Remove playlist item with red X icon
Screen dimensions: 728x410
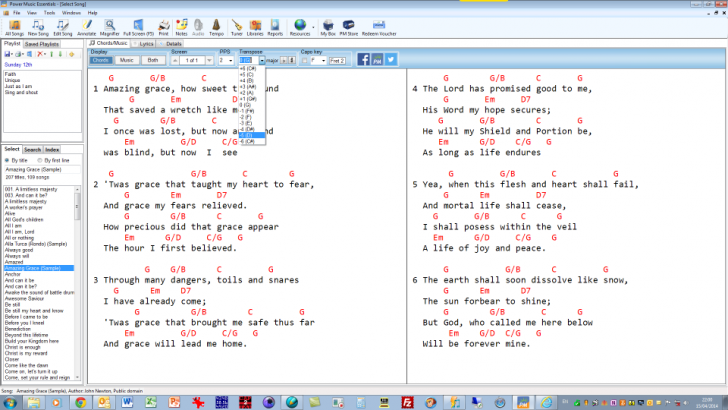(40, 54)
